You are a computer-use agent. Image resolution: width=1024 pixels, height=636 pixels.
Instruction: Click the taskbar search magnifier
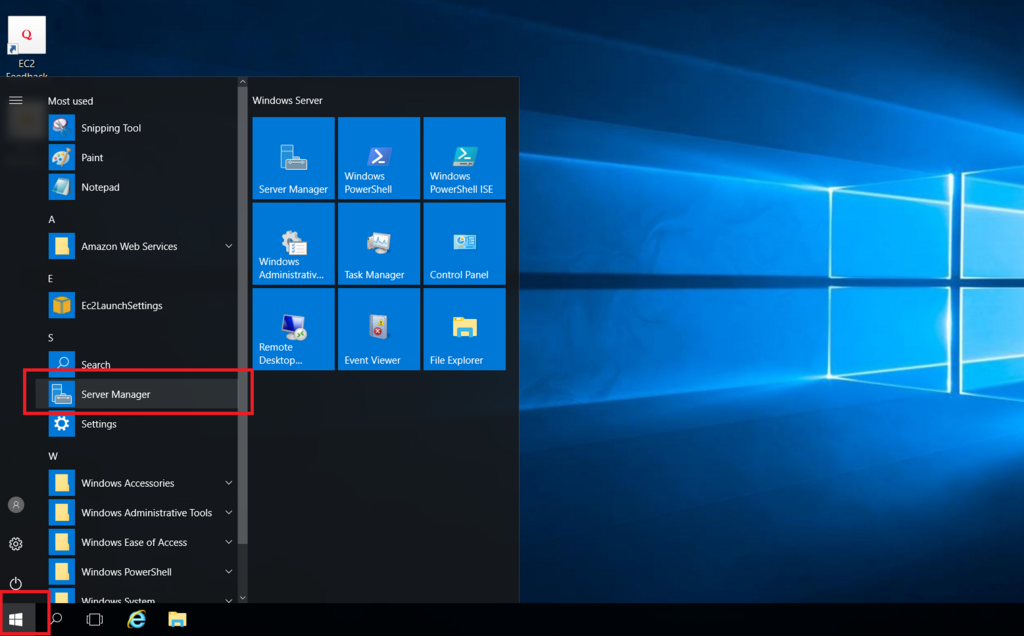57,619
